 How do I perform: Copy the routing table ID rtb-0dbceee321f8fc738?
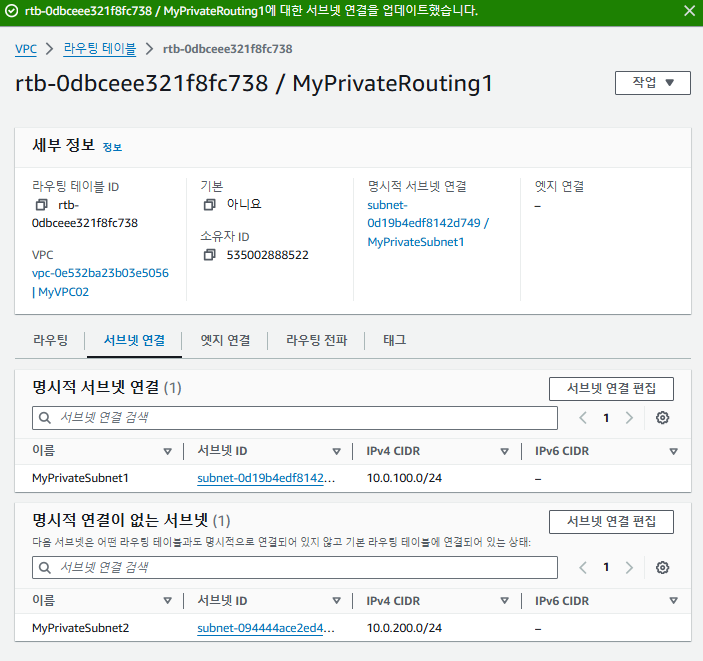click(41, 205)
